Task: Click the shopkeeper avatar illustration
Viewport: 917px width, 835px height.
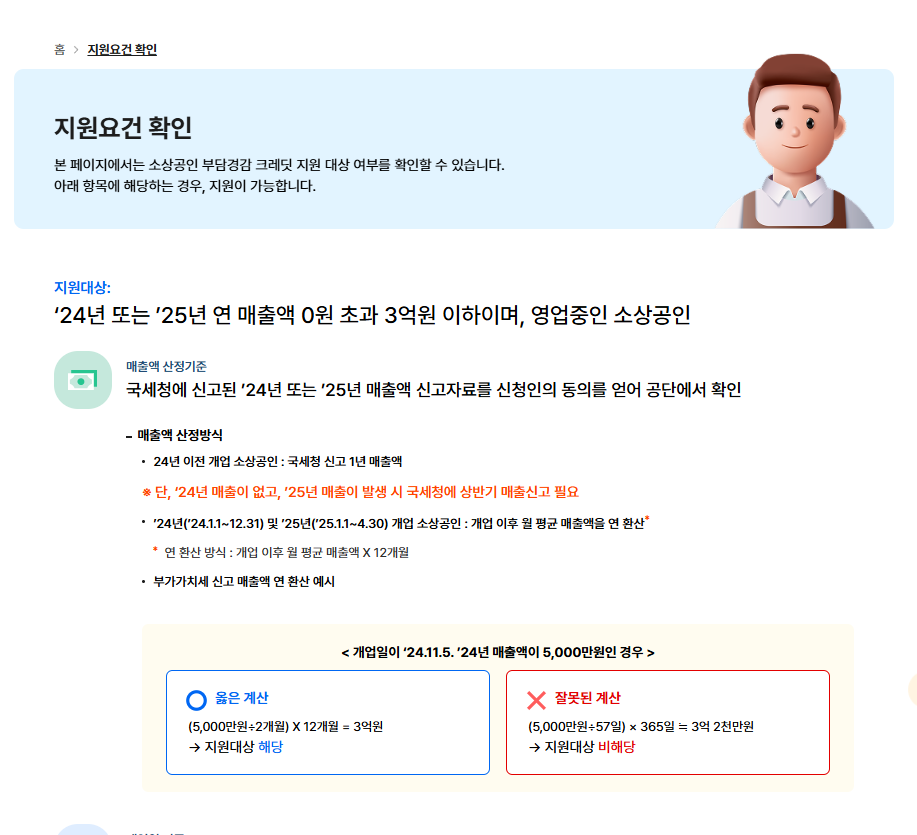Action: coord(794,142)
